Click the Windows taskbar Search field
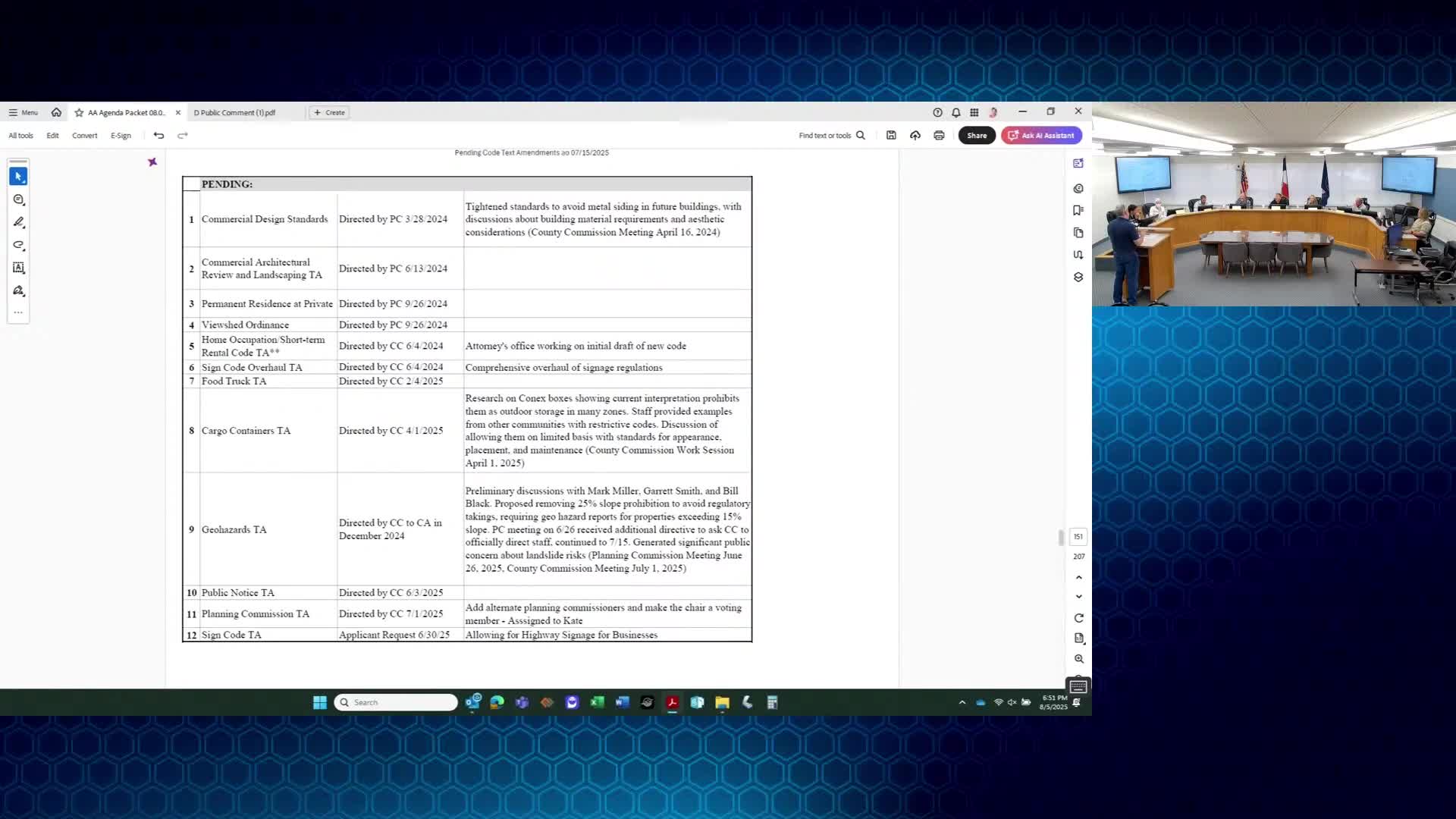Image resolution: width=1456 pixels, height=819 pixels. click(396, 702)
